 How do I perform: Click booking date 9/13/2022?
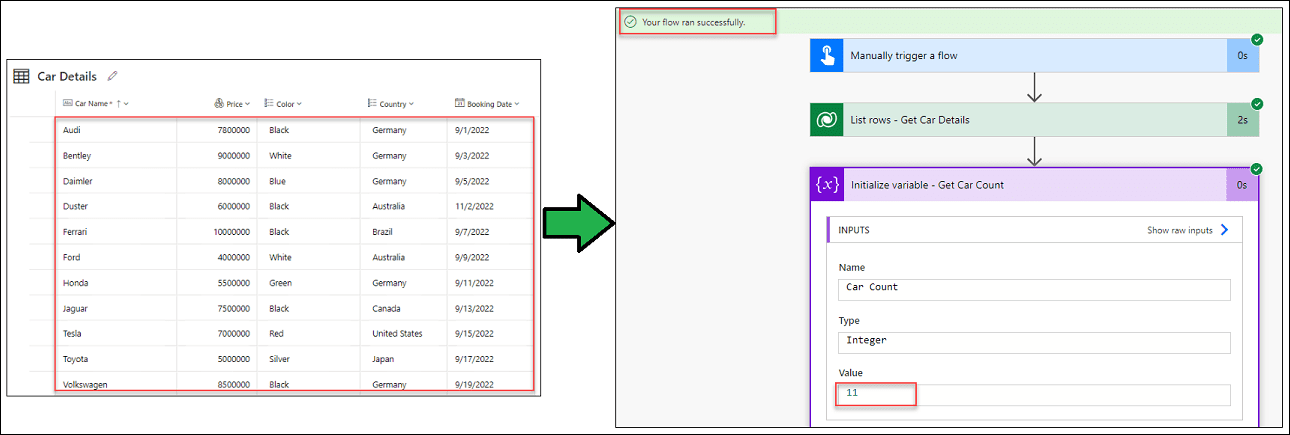click(475, 308)
